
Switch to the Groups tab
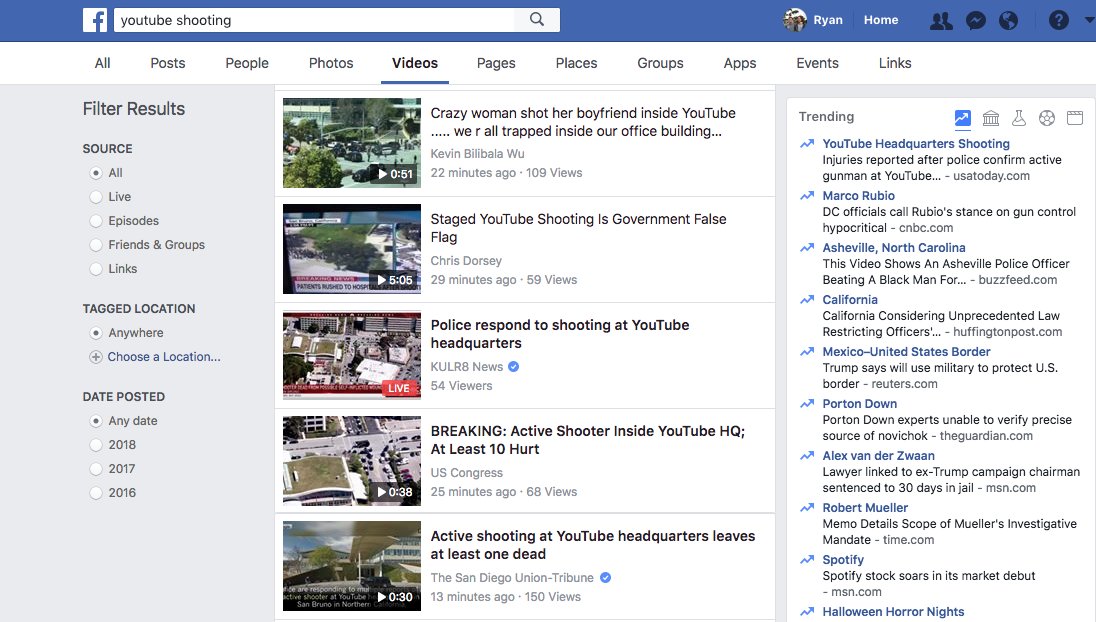click(661, 63)
